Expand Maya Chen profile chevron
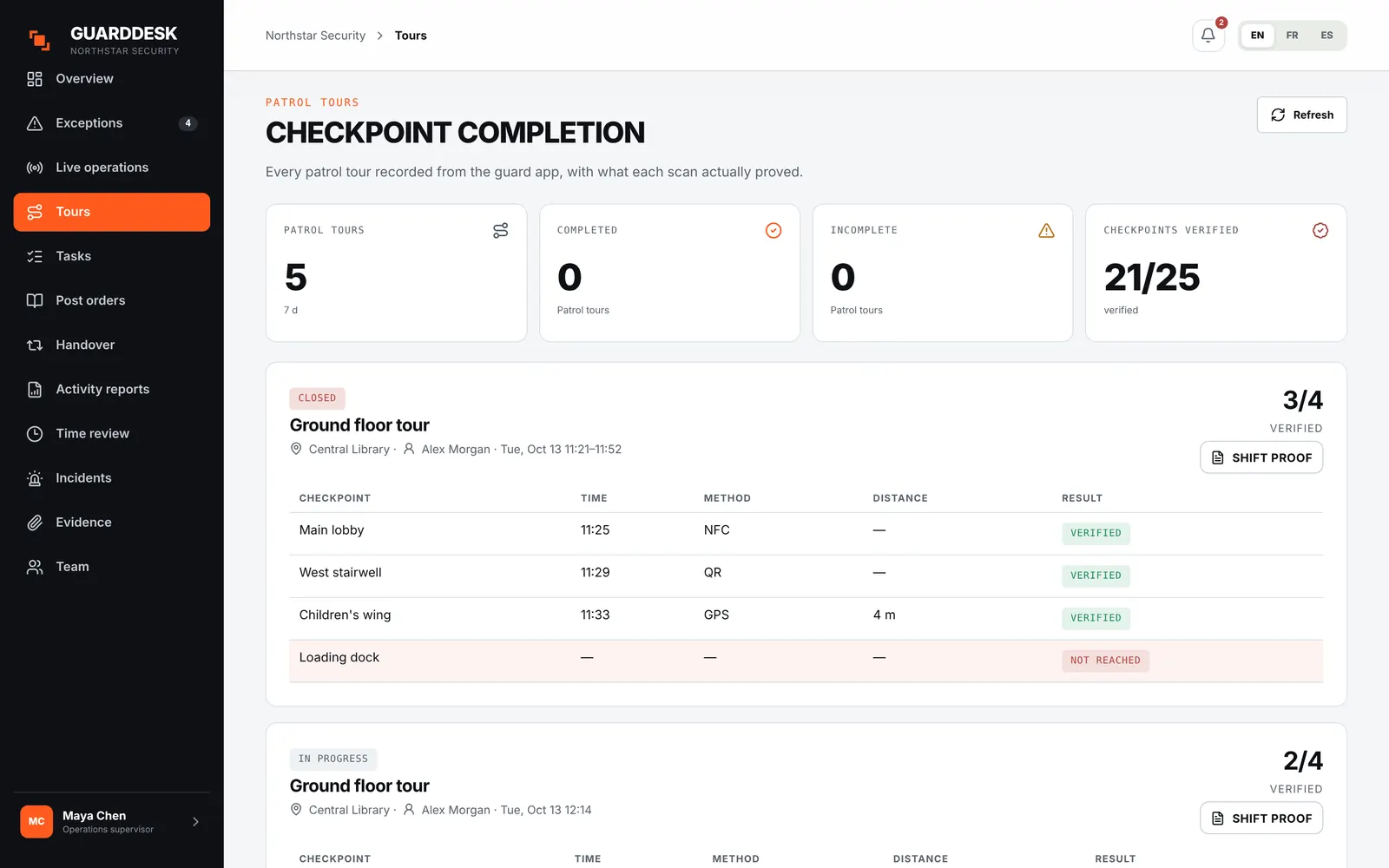The height and width of the screenshot is (868, 1389). point(195,821)
